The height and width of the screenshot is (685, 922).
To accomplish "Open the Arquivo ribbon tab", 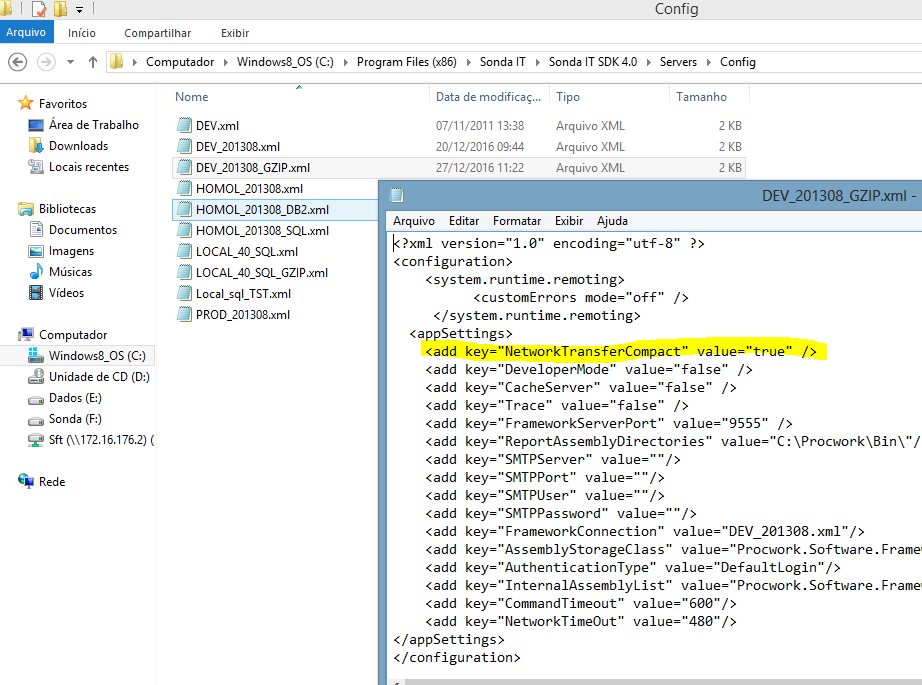I will pos(26,33).
